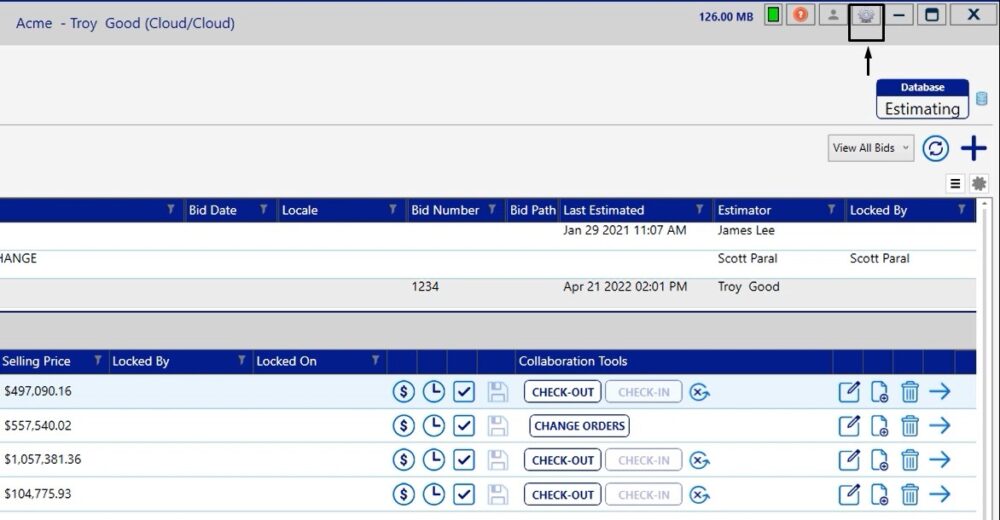Open the Selling Price column filter
Screen dimensions: 1000x520
pos(97,361)
